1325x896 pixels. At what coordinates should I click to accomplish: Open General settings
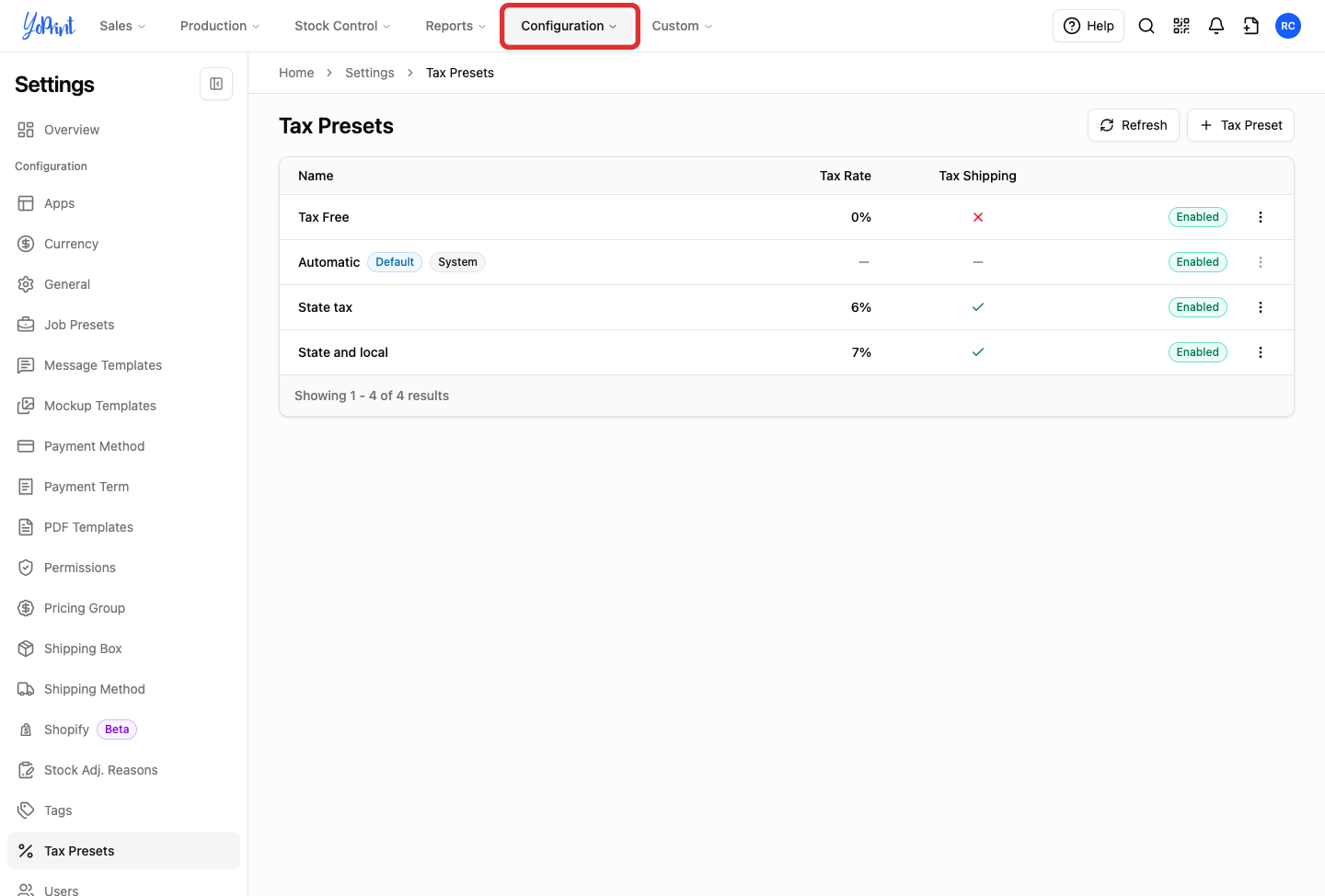(123, 284)
